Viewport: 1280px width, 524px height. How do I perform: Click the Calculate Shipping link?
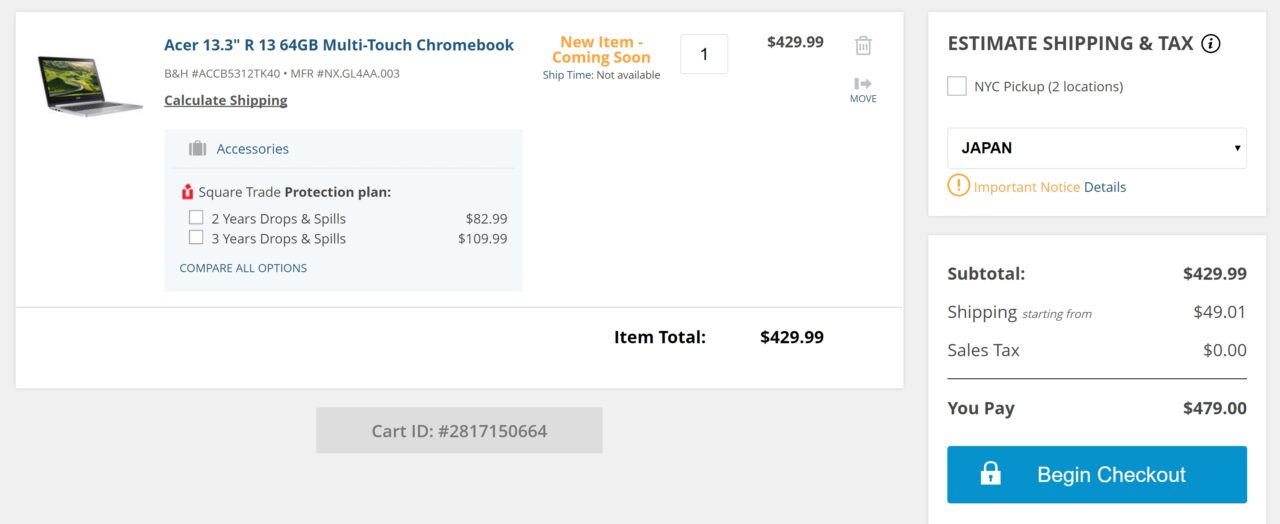pos(226,100)
